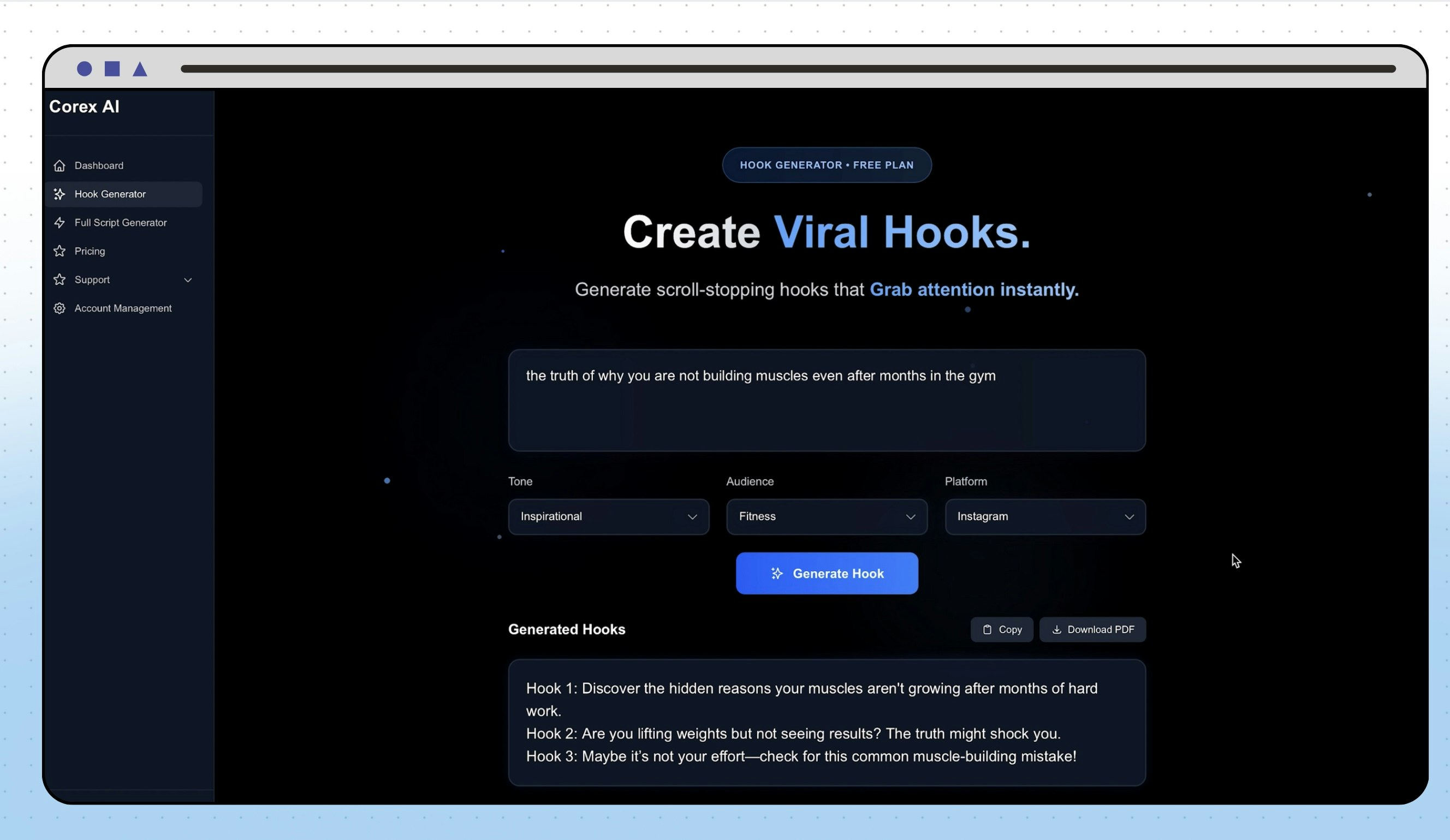Click the Hook Generator sparkle icon in sidebar
The height and width of the screenshot is (840, 1450).
coord(60,194)
